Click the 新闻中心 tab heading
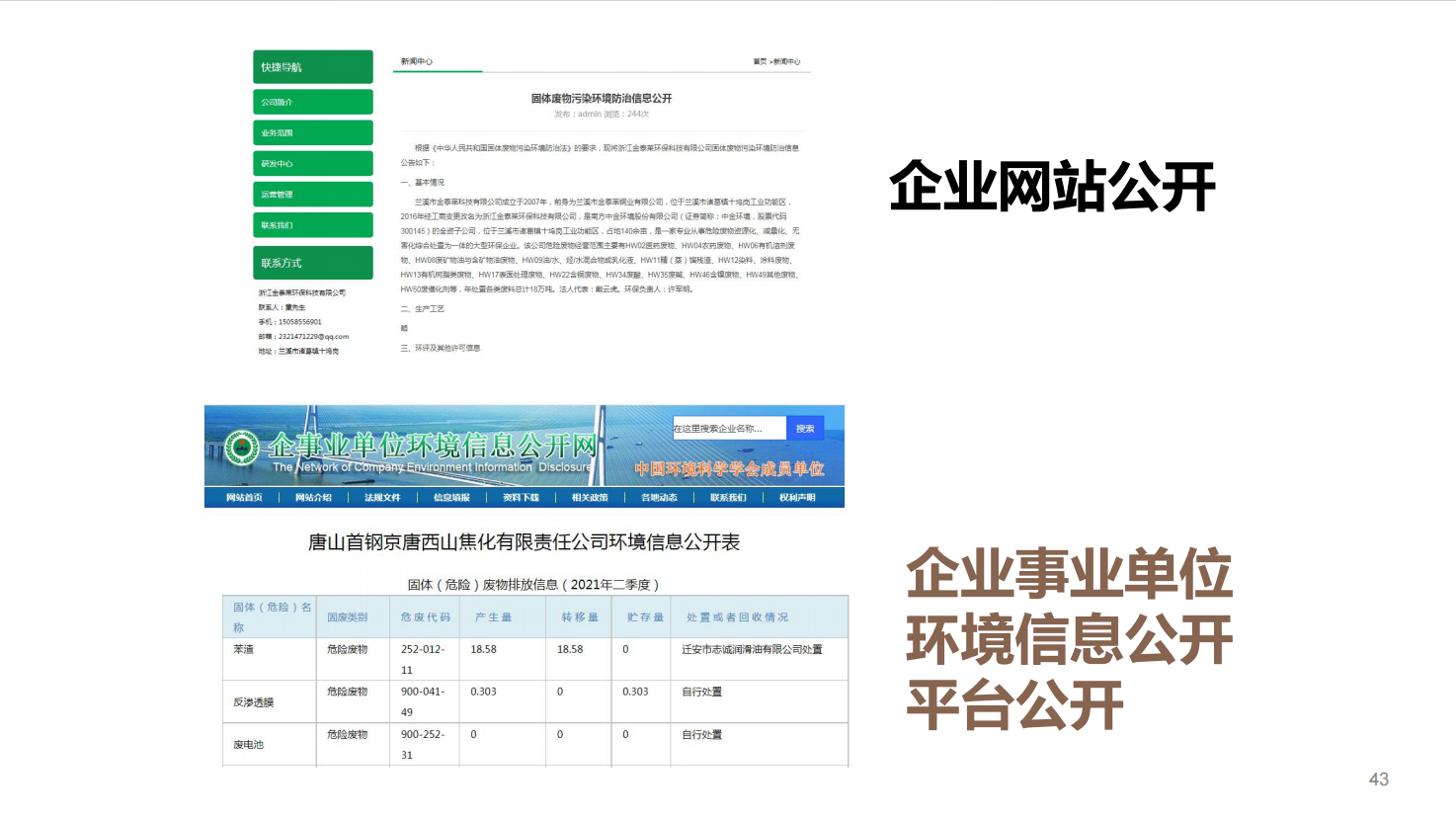This screenshot has height=819, width=1456. pos(416,61)
